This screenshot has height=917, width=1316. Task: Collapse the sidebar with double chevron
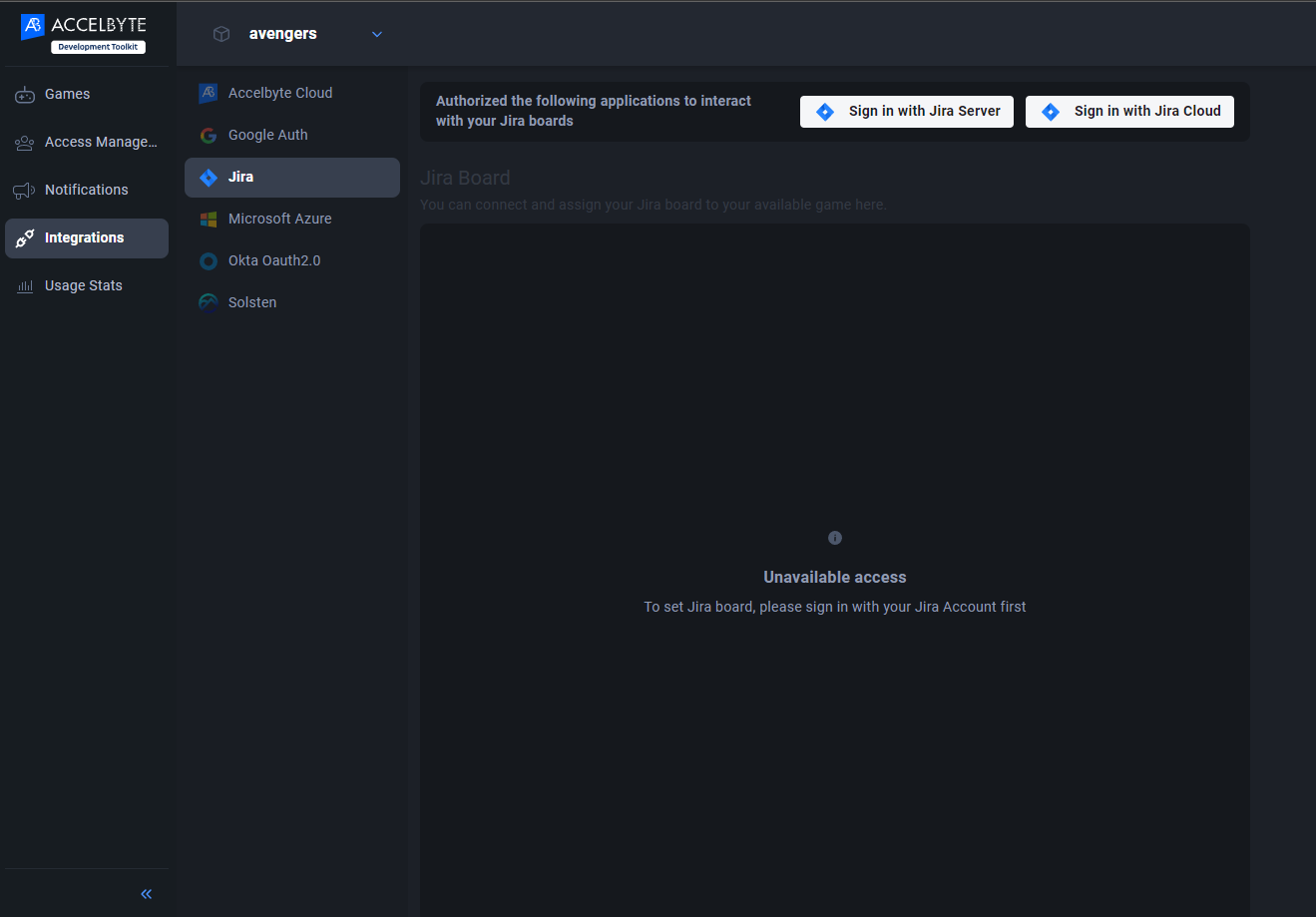point(147,894)
